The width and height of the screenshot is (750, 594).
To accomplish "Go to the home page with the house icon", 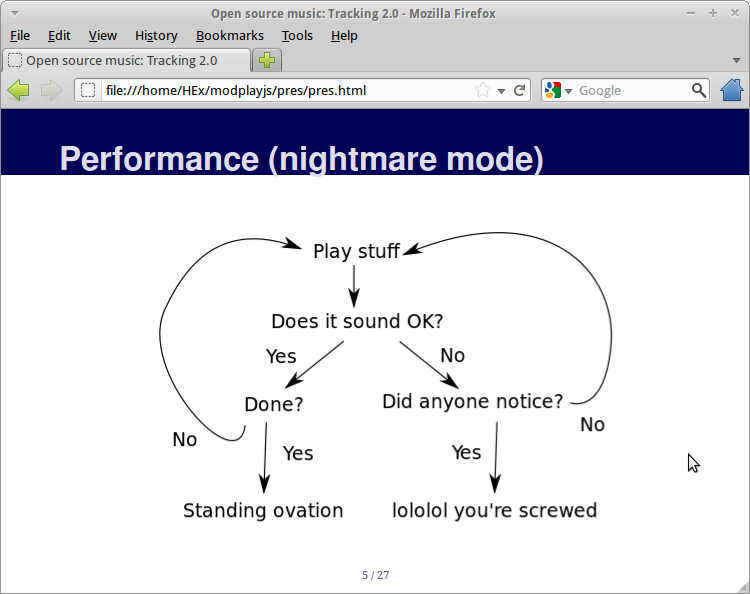I will 732,89.
